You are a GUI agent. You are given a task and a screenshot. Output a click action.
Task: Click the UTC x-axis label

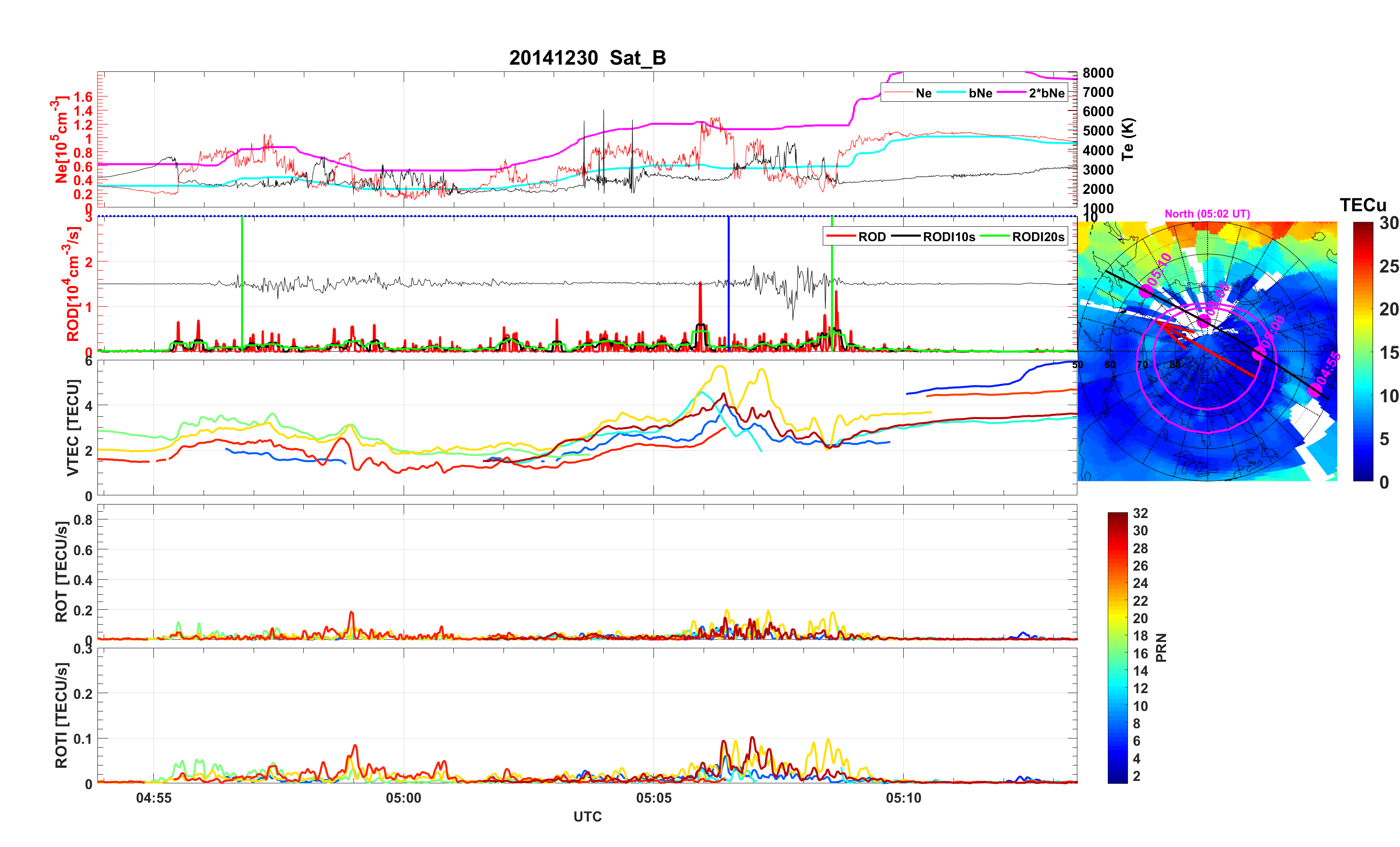(587, 817)
